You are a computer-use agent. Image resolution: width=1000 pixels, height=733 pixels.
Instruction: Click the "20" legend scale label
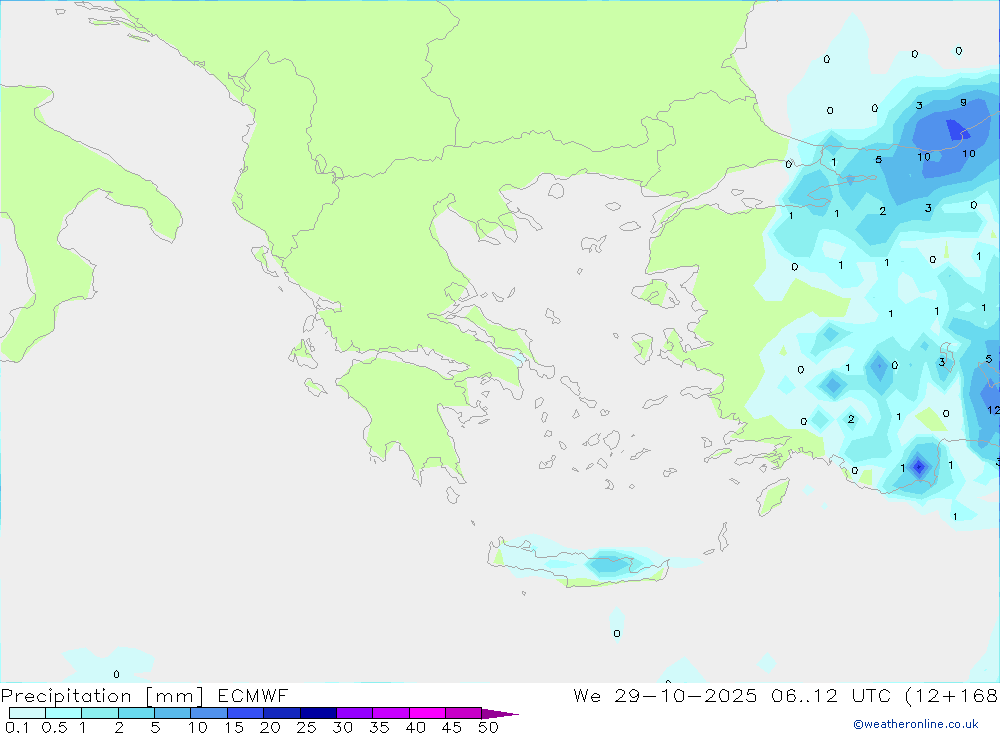coord(270,727)
